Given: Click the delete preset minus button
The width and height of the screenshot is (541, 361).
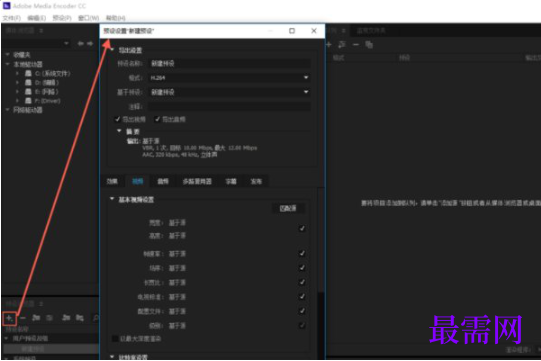Looking at the screenshot, I should [x=23, y=318].
